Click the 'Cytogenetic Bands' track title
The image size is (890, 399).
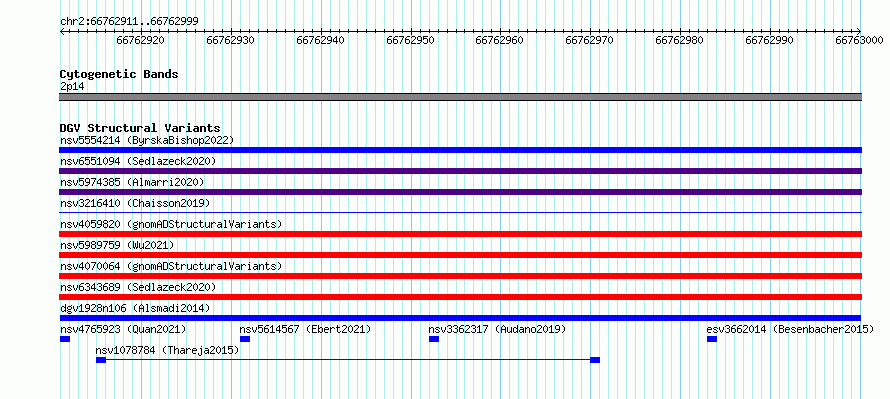pos(119,74)
